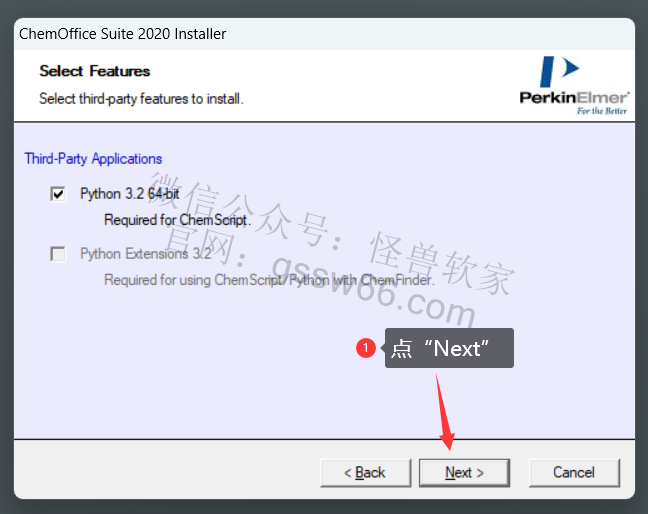Go back with the Back button
Viewport: 648px width, 514px height.
(x=365, y=473)
